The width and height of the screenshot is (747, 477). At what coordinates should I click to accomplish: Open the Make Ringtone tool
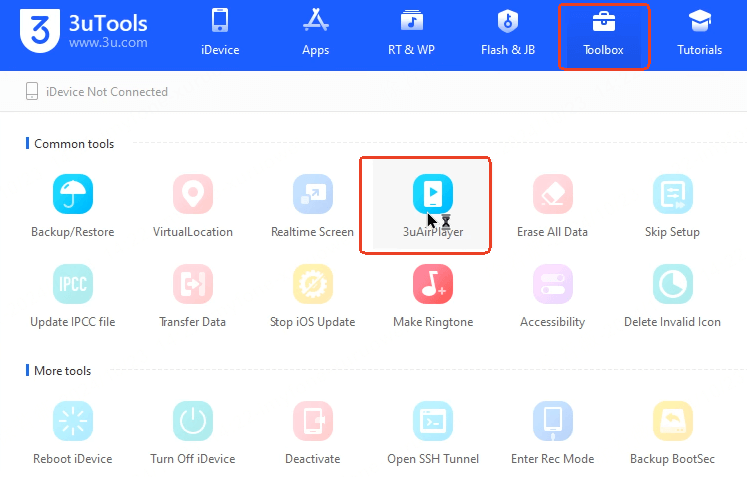tap(433, 285)
